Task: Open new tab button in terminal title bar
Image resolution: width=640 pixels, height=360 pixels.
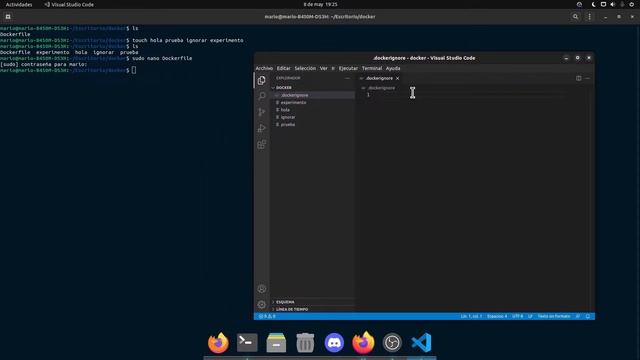Action: click(8, 17)
